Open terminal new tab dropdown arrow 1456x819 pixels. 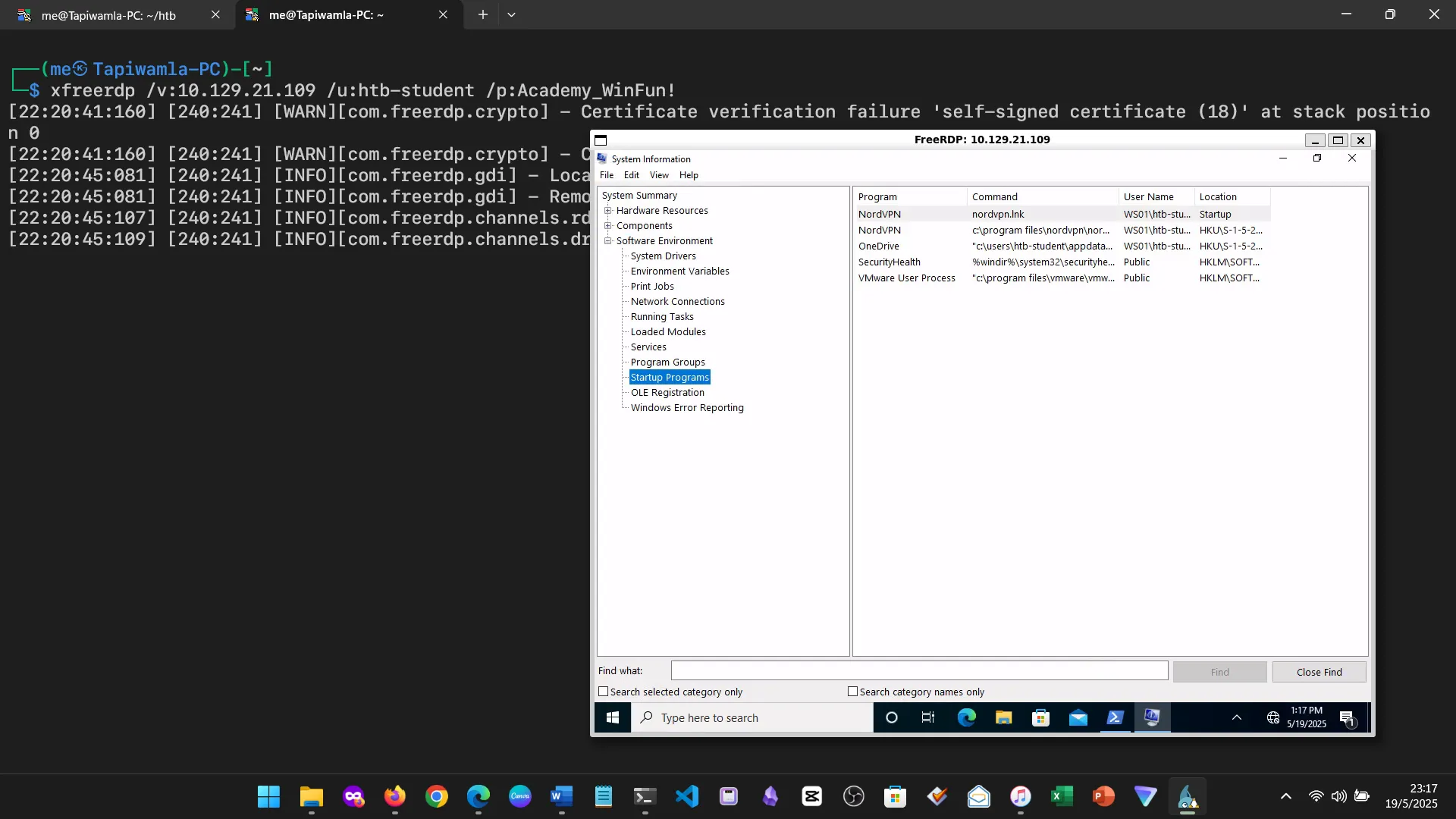(x=512, y=14)
